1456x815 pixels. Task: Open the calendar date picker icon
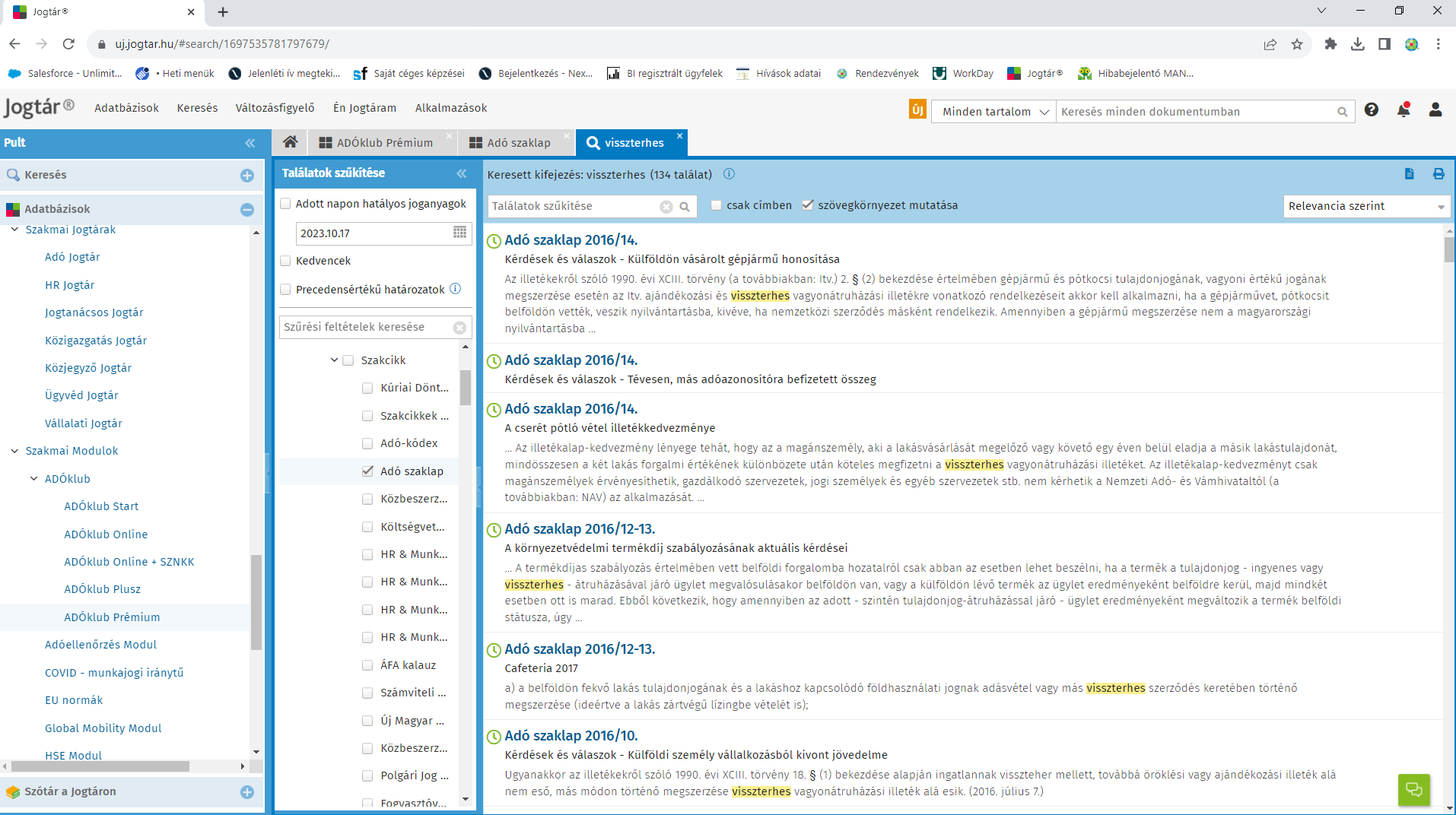(459, 233)
